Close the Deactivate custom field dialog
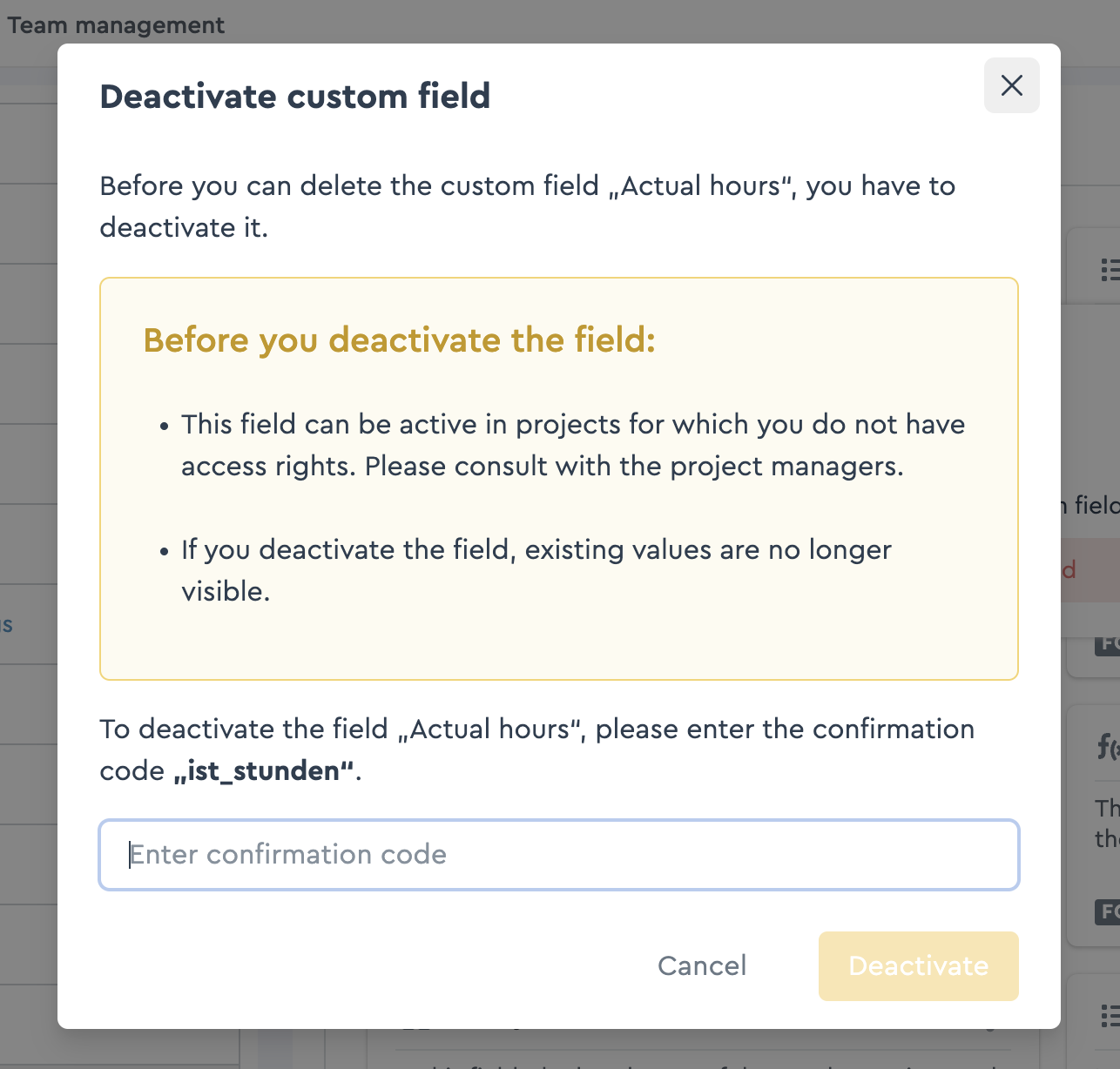The height and width of the screenshot is (1069, 1120). (1011, 85)
